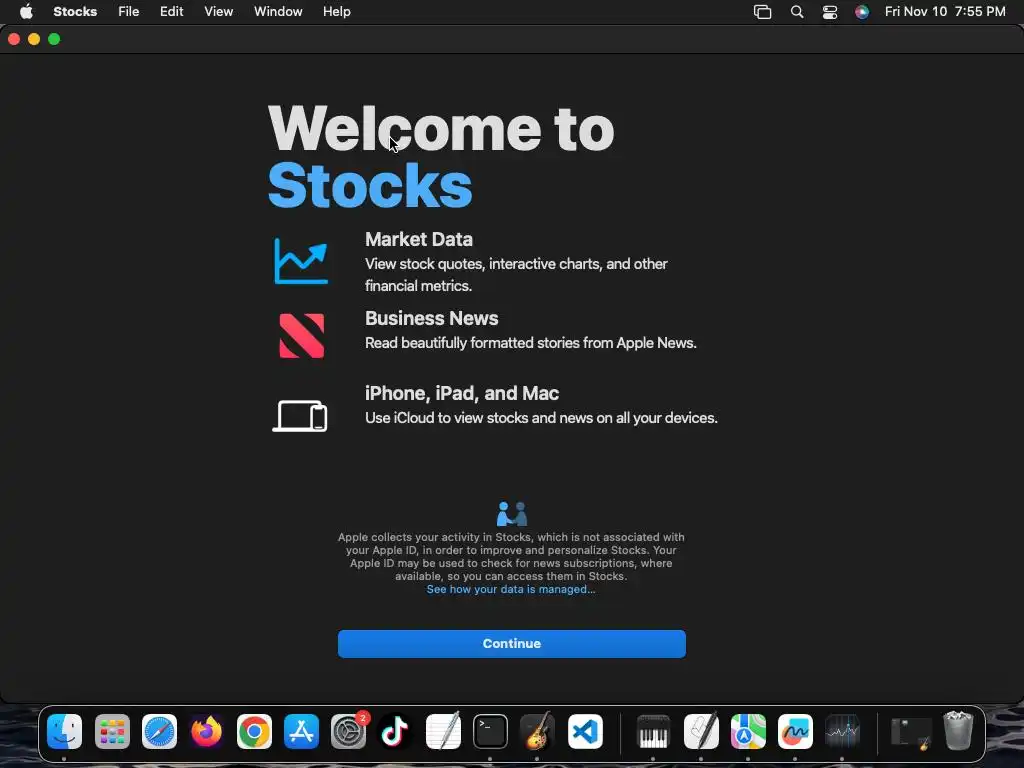The width and height of the screenshot is (1024, 768).
Task: Click the Market Data chart icon
Action: click(x=300, y=262)
